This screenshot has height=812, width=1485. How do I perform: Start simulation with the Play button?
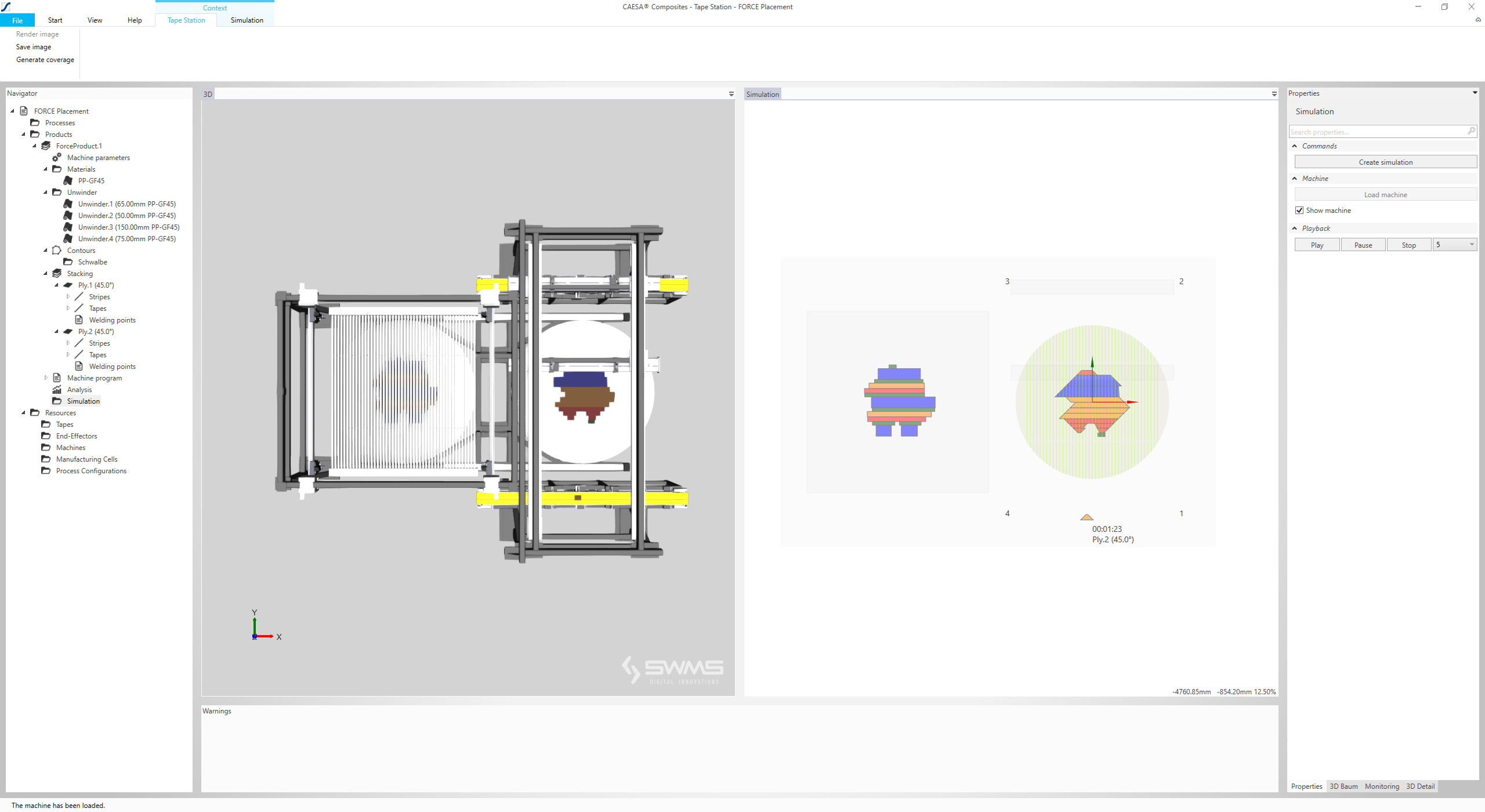[x=1317, y=245]
